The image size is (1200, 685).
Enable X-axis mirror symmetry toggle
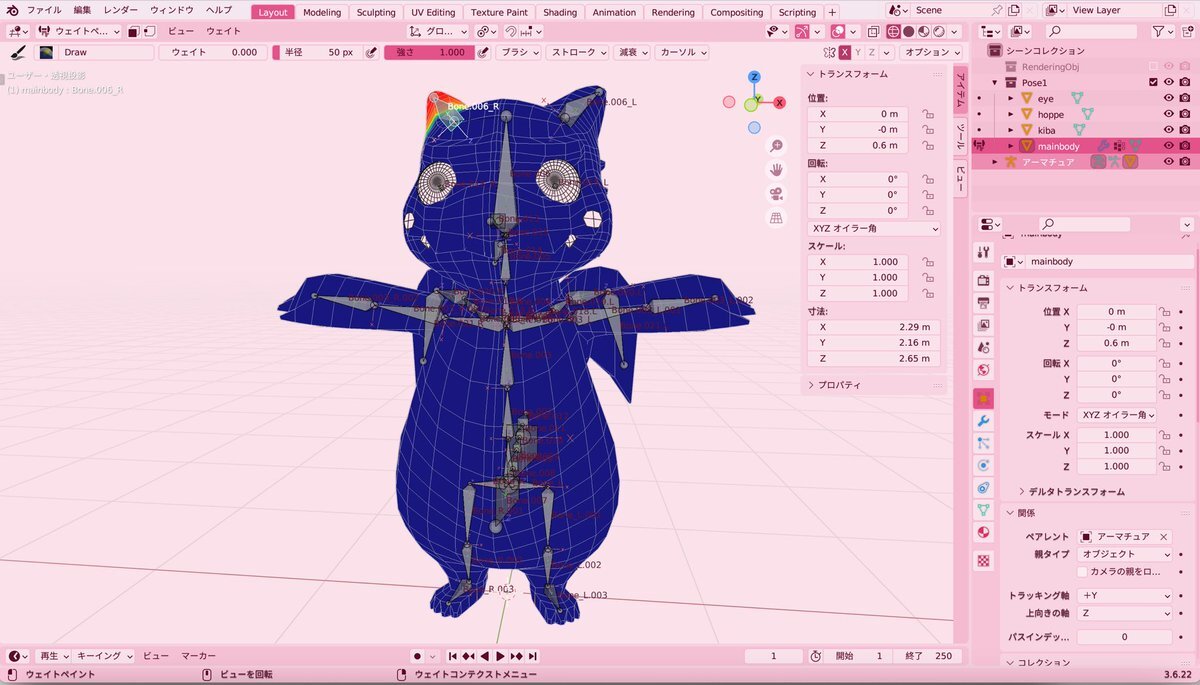click(x=845, y=52)
